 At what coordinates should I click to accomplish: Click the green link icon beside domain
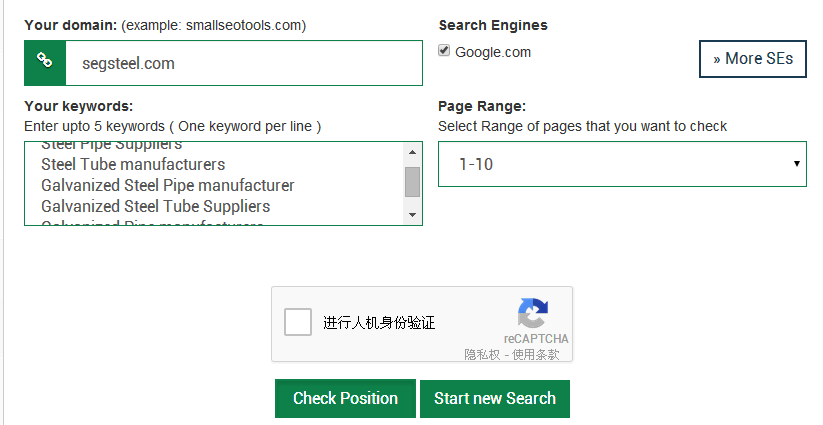point(44,63)
